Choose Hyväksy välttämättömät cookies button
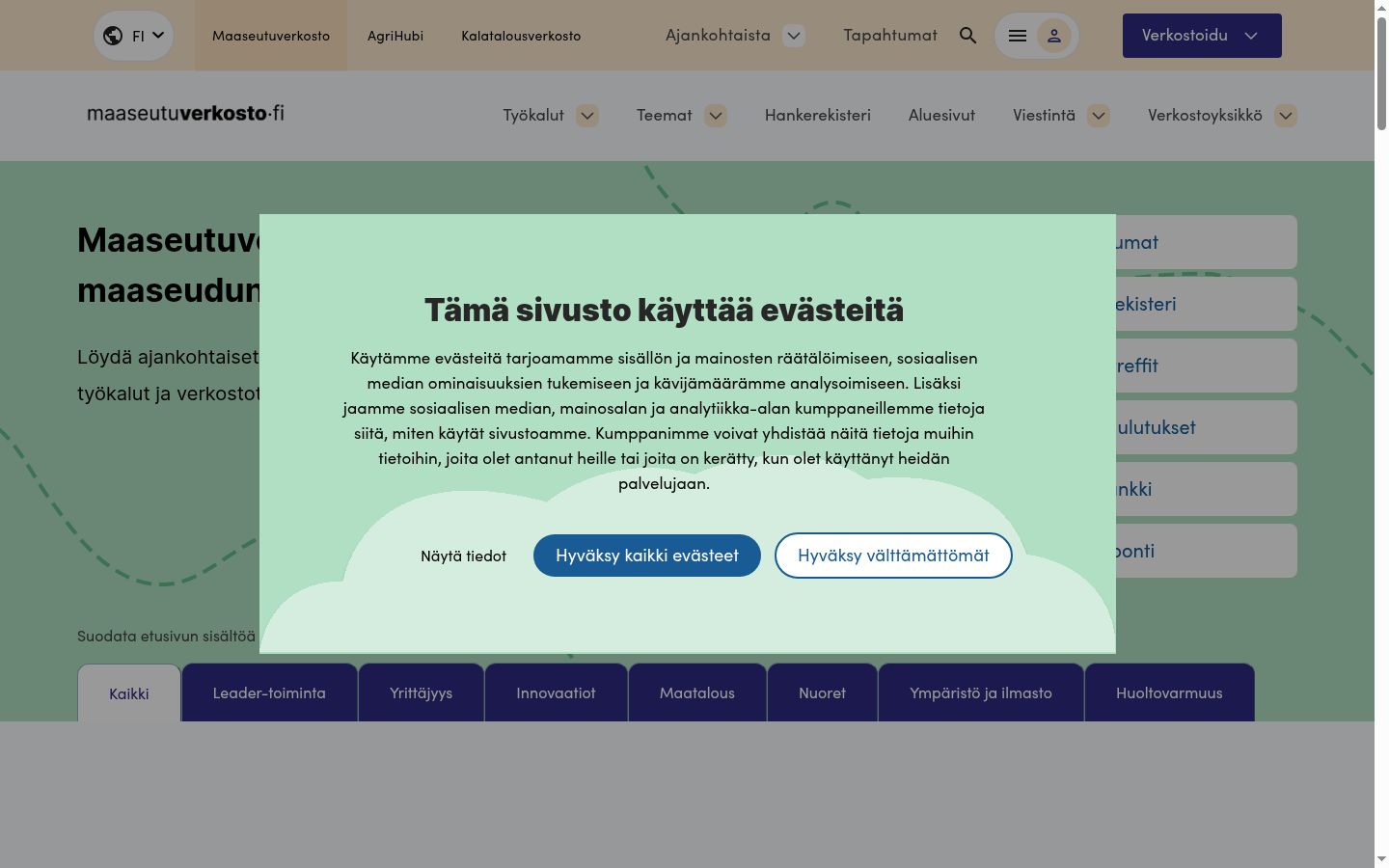1389x868 pixels. click(x=893, y=556)
